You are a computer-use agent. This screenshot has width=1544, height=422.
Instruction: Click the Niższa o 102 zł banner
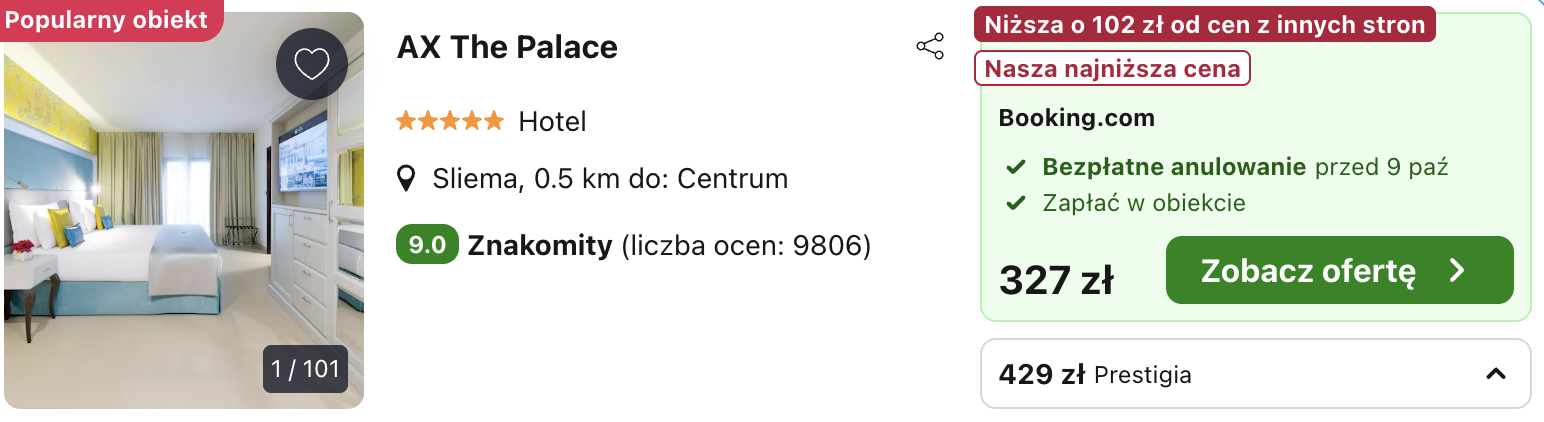click(x=1204, y=25)
